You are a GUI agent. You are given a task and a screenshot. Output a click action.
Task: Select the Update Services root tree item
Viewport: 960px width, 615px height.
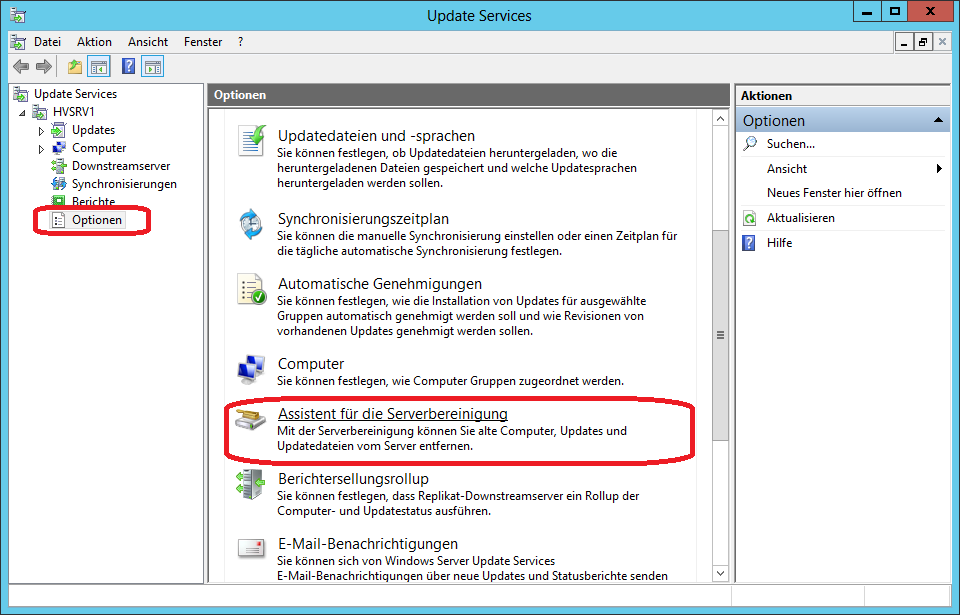pos(75,94)
